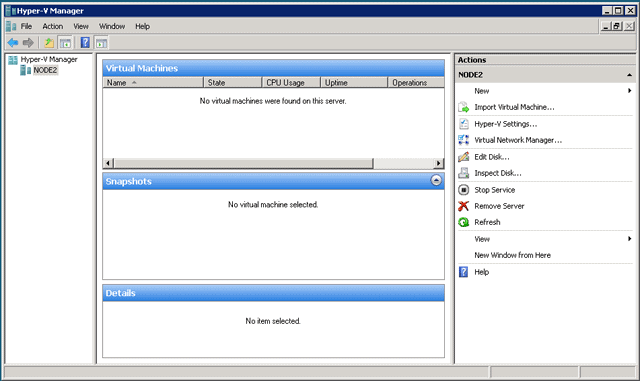640x381 pixels.
Task: Click the red X Remove Server icon
Action: [x=463, y=206]
